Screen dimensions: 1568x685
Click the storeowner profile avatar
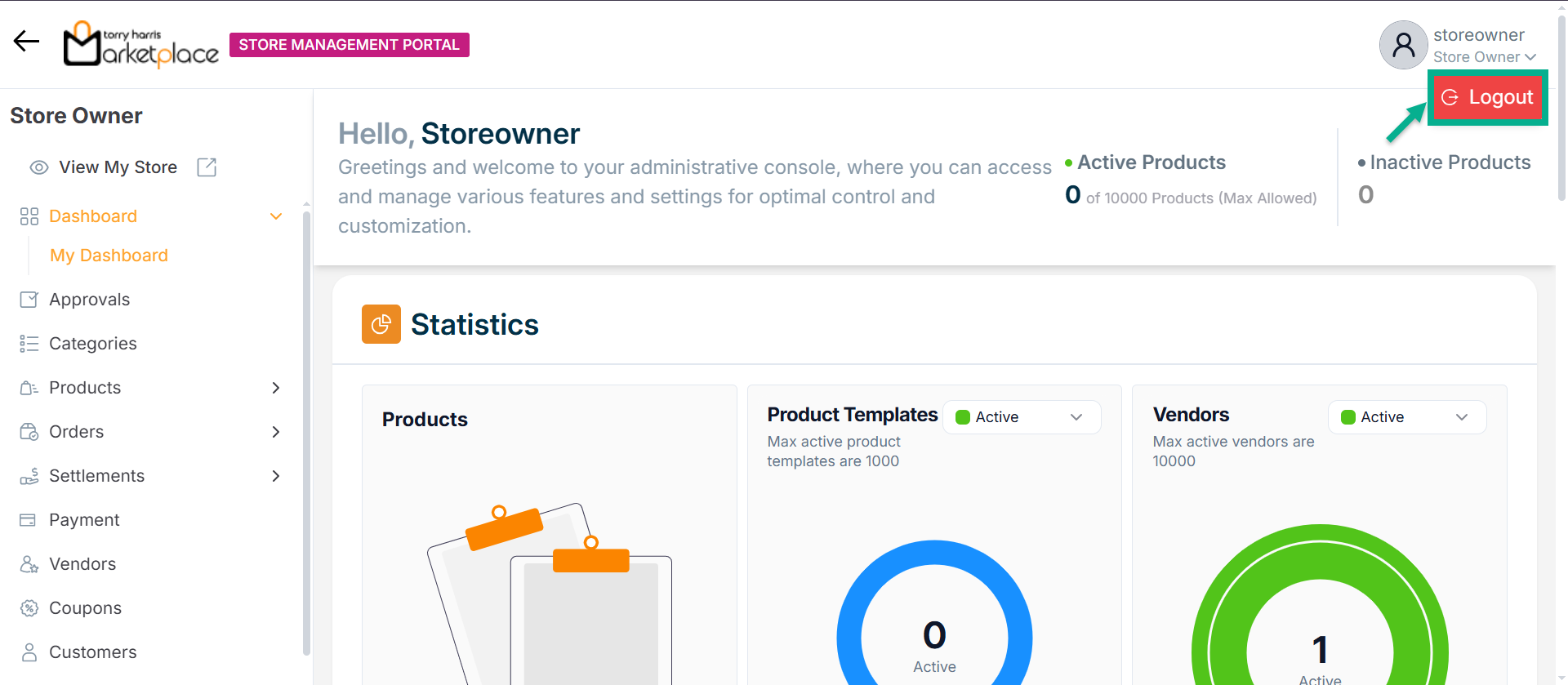coord(1402,45)
